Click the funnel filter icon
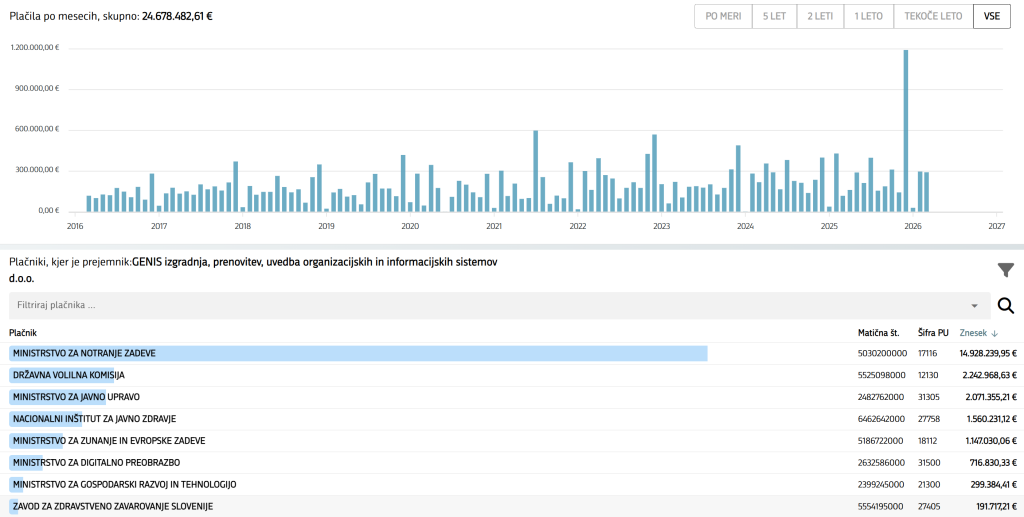 pyautogui.click(x=1005, y=270)
